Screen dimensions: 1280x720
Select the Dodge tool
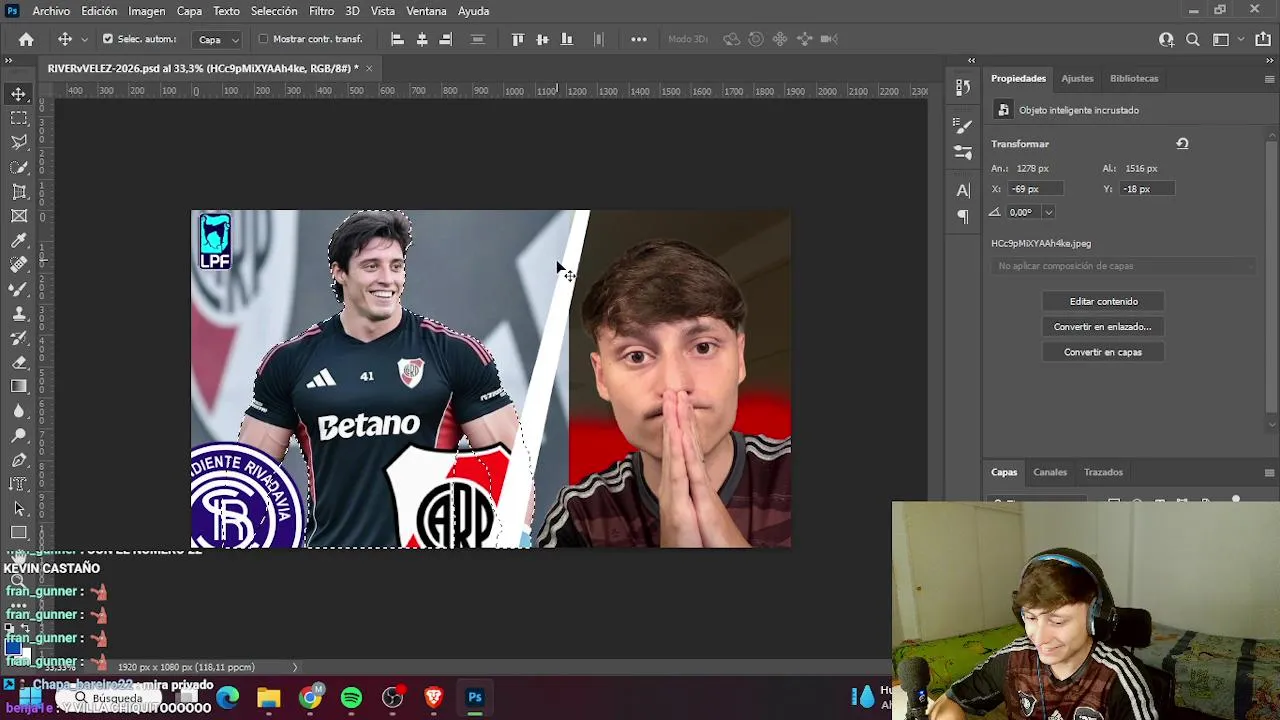[x=19, y=435]
